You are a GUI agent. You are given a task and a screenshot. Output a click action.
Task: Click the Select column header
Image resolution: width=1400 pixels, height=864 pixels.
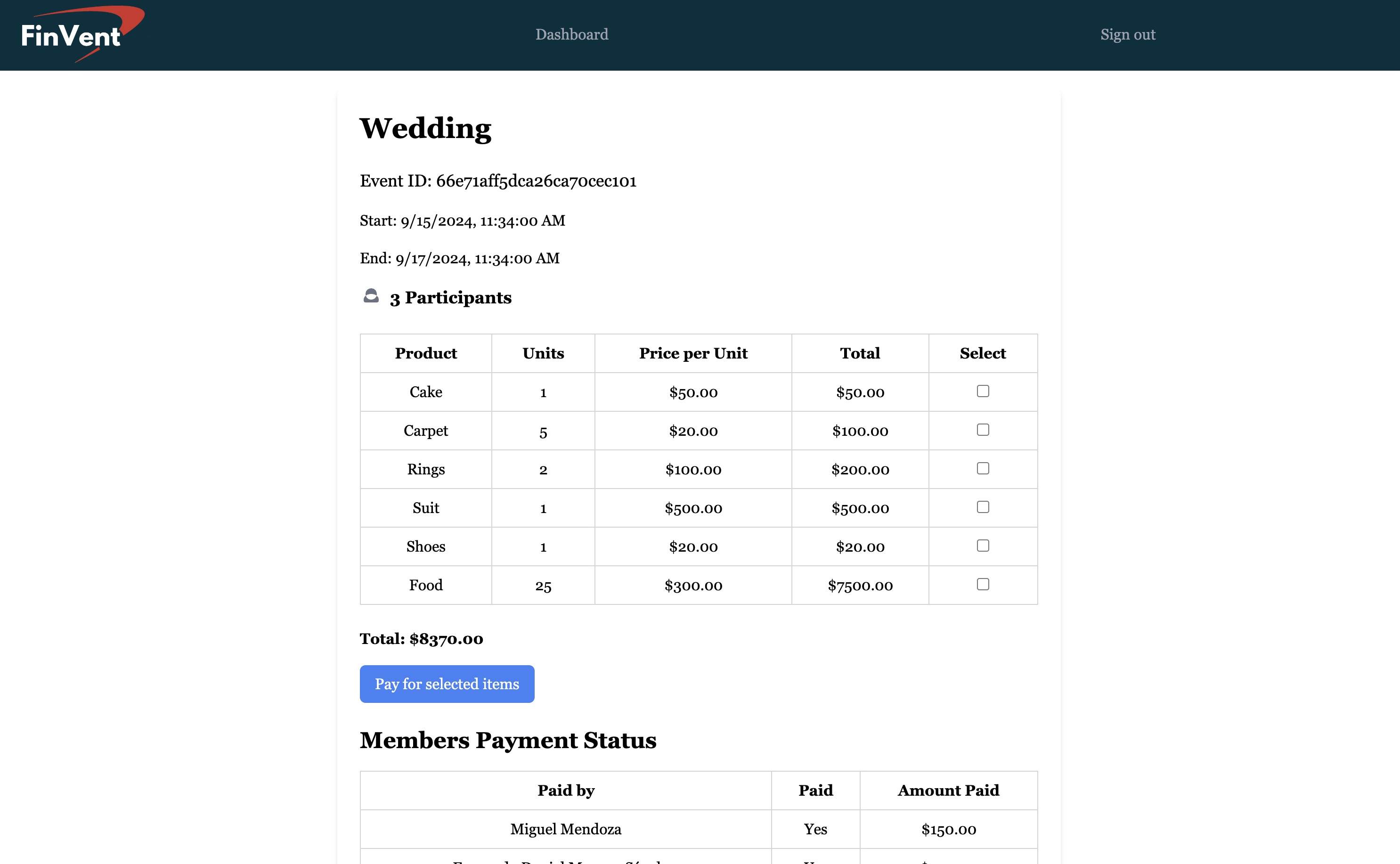[x=983, y=353]
